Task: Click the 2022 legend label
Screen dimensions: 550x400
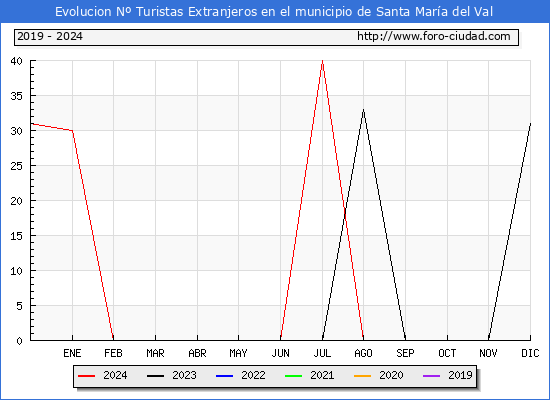Action: tap(253, 375)
